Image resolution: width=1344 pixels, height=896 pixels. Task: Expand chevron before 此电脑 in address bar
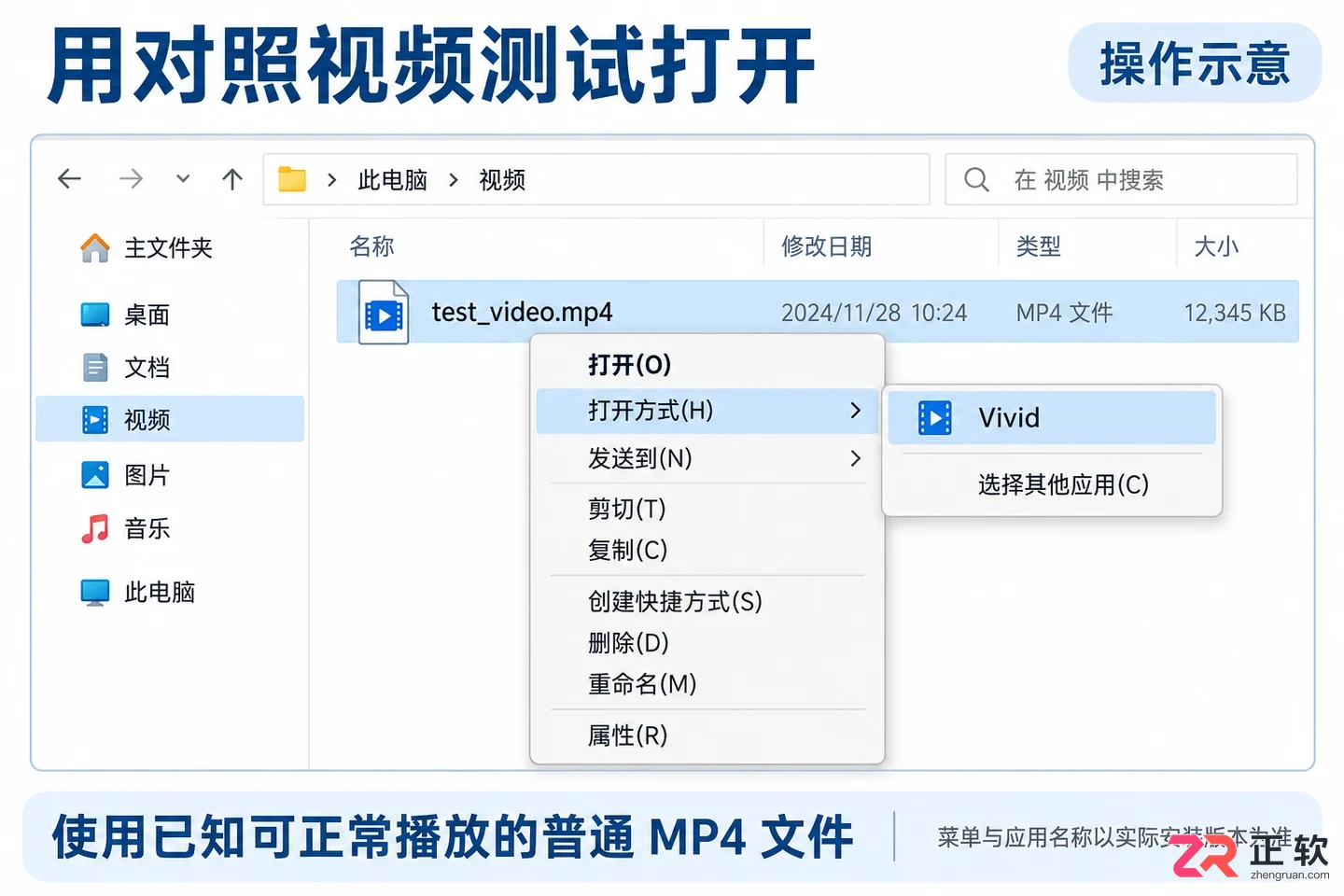[331, 180]
